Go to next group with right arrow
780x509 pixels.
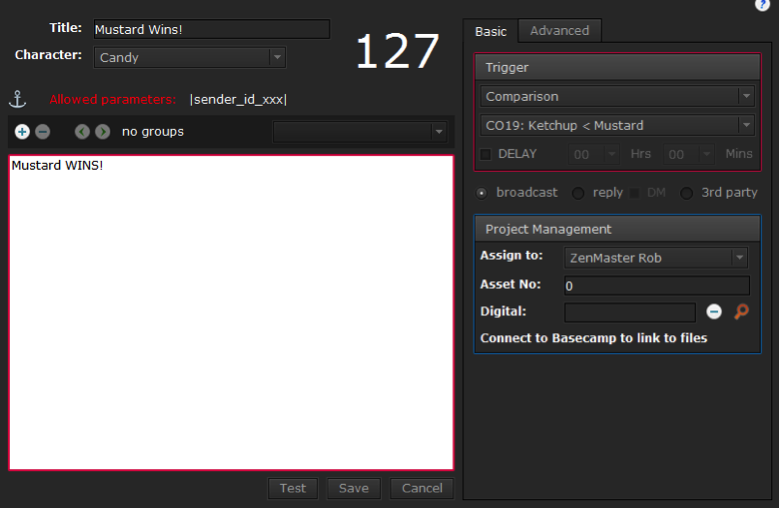[103, 132]
